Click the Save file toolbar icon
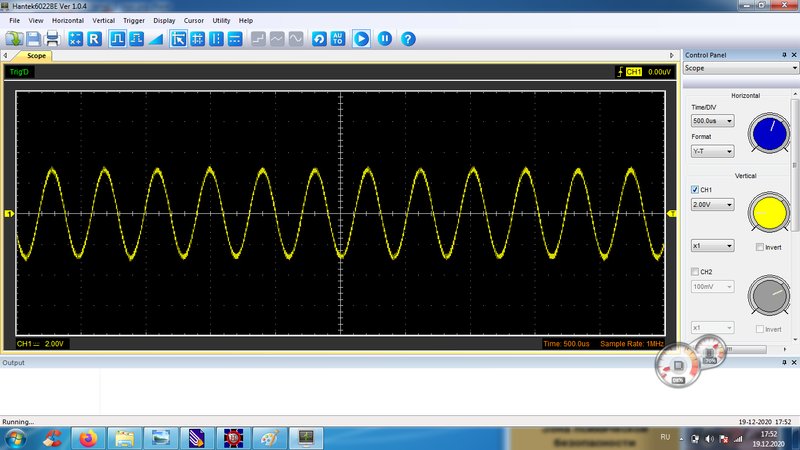Image resolution: width=800 pixels, height=450 pixels. [x=33, y=39]
